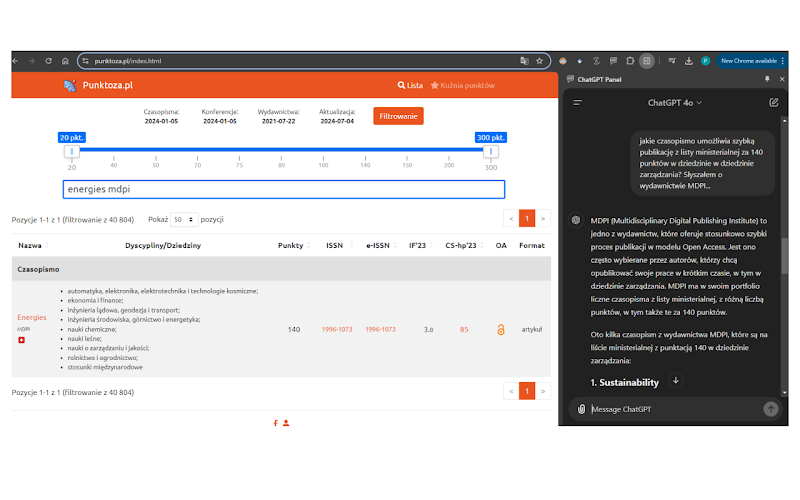800x500 pixels.
Task: Go to next page in bottom pagination
Action: click(x=543, y=391)
